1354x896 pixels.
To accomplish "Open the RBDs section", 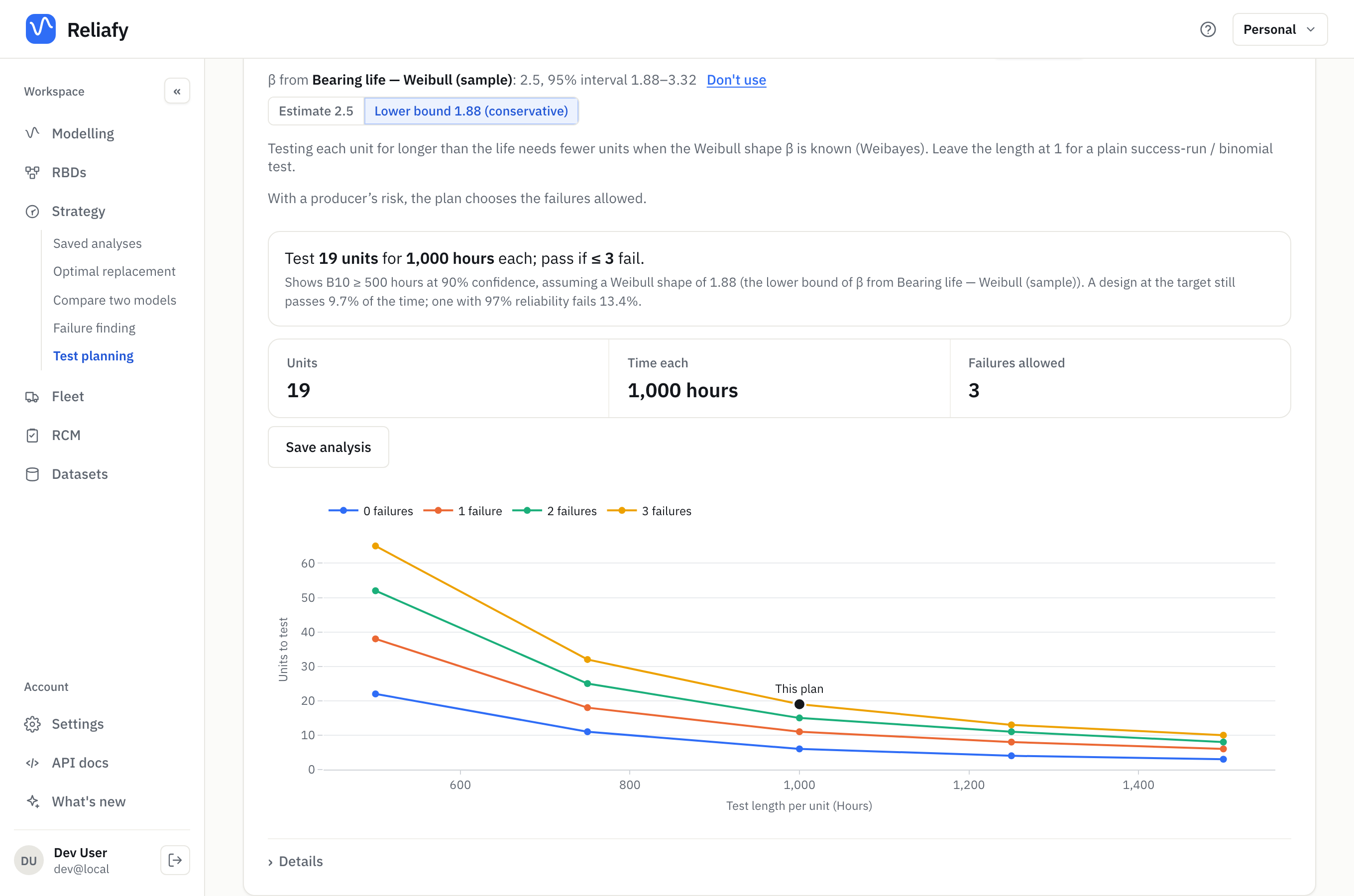I will [69, 172].
